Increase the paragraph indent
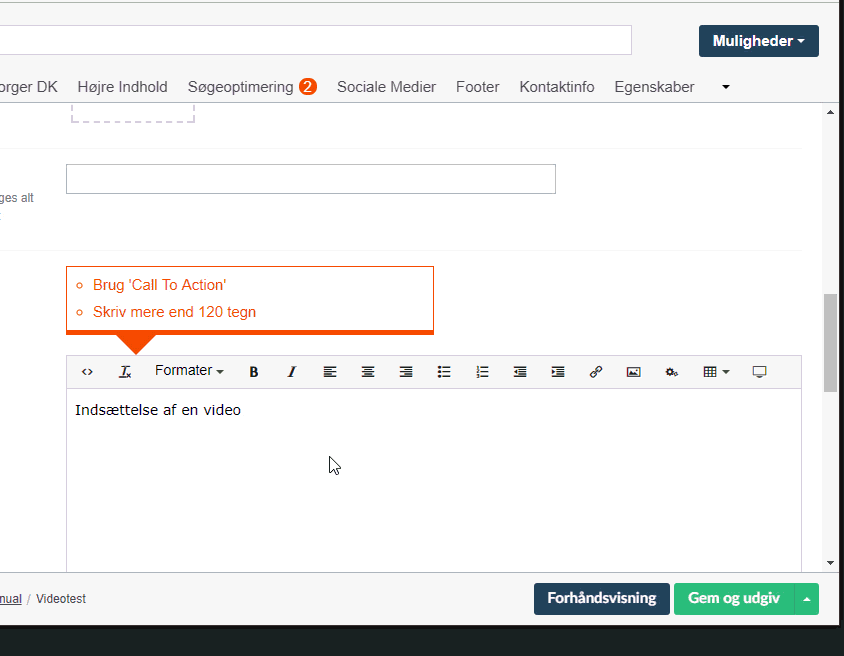This screenshot has width=844, height=656. pyautogui.click(x=558, y=372)
